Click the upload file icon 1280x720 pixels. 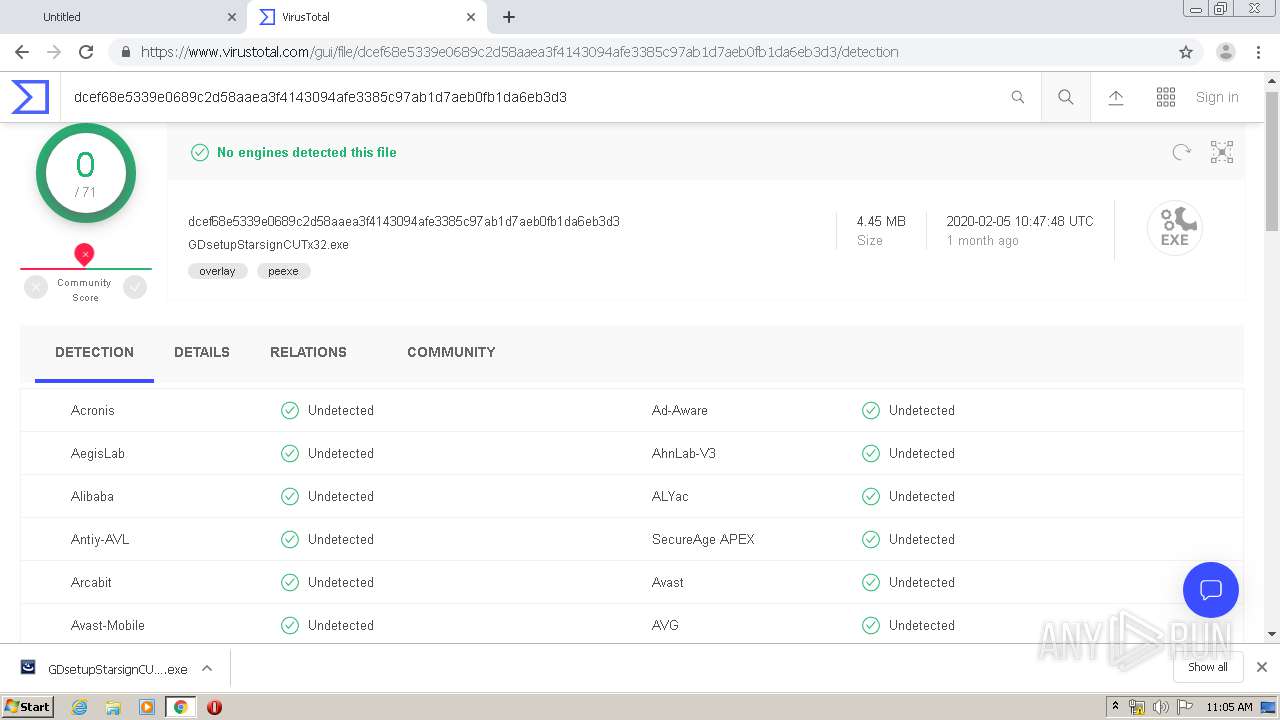pos(1116,97)
